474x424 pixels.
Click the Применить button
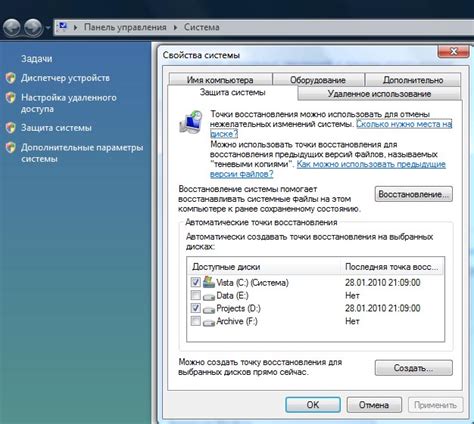[435, 405]
